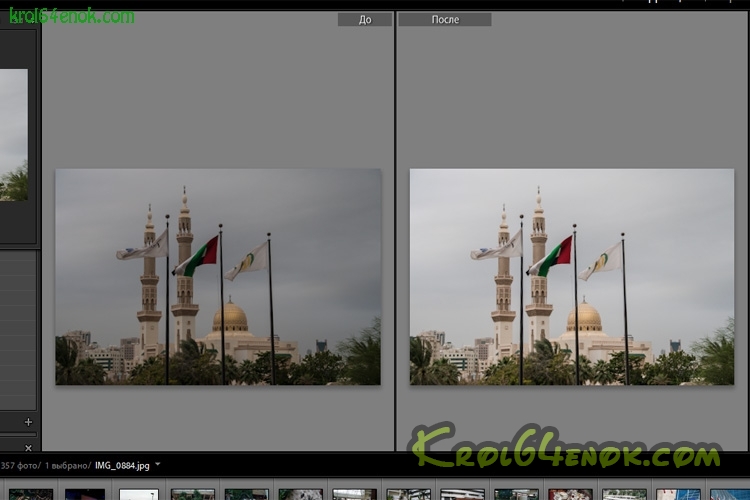Click the after photo of the mosque
The image size is (750, 500).
pyautogui.click(x=572, y=277)
